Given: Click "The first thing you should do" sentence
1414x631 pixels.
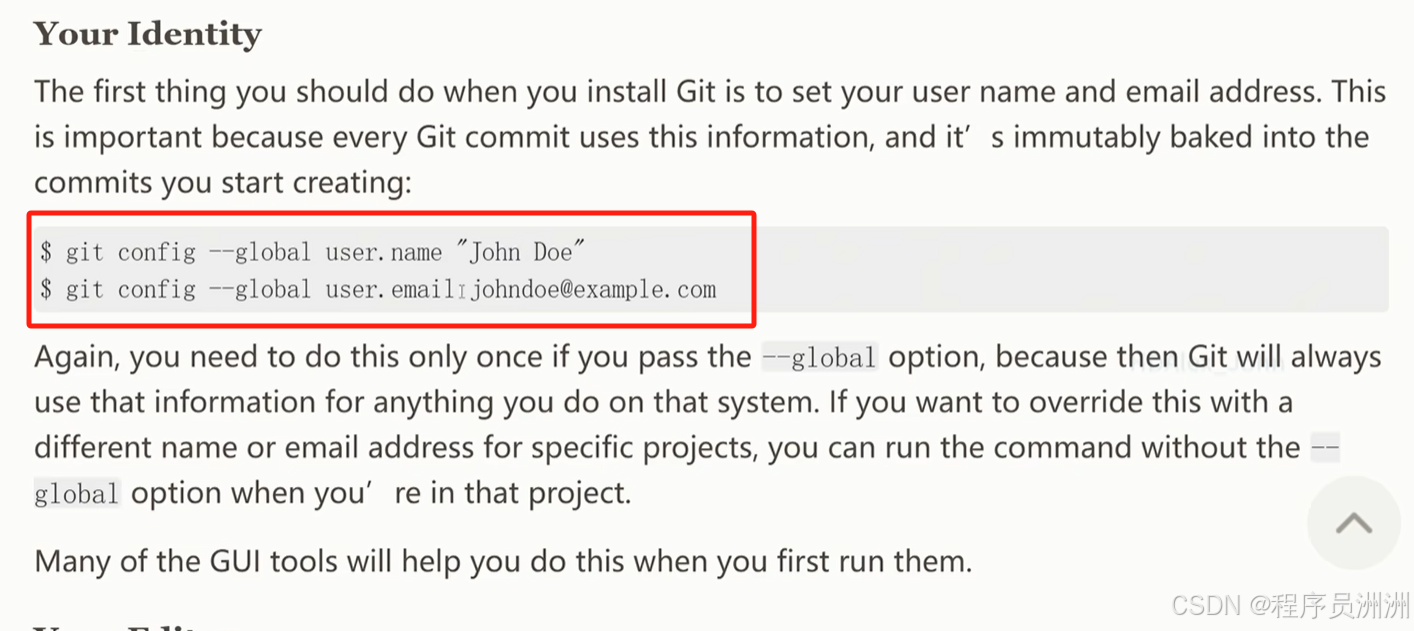Looking at the screenshot, I should 710,92.
